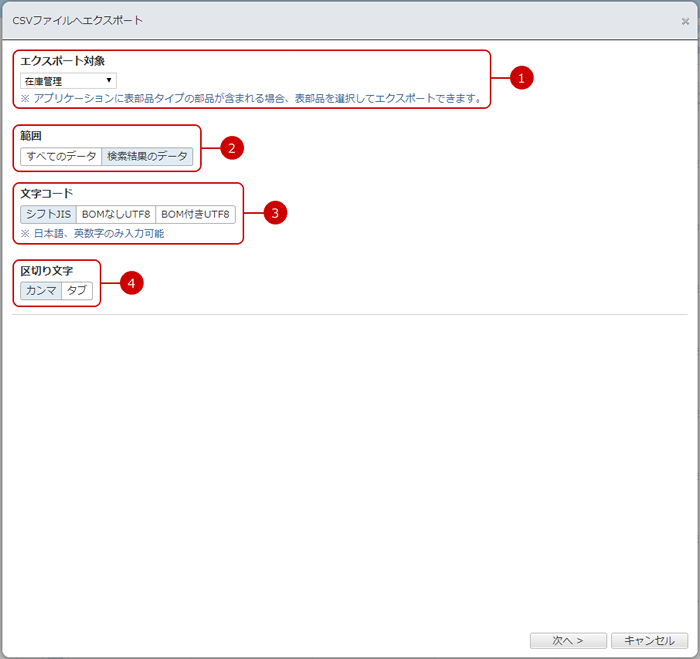Click the エクスポート対象 section label

pos(62,62)
